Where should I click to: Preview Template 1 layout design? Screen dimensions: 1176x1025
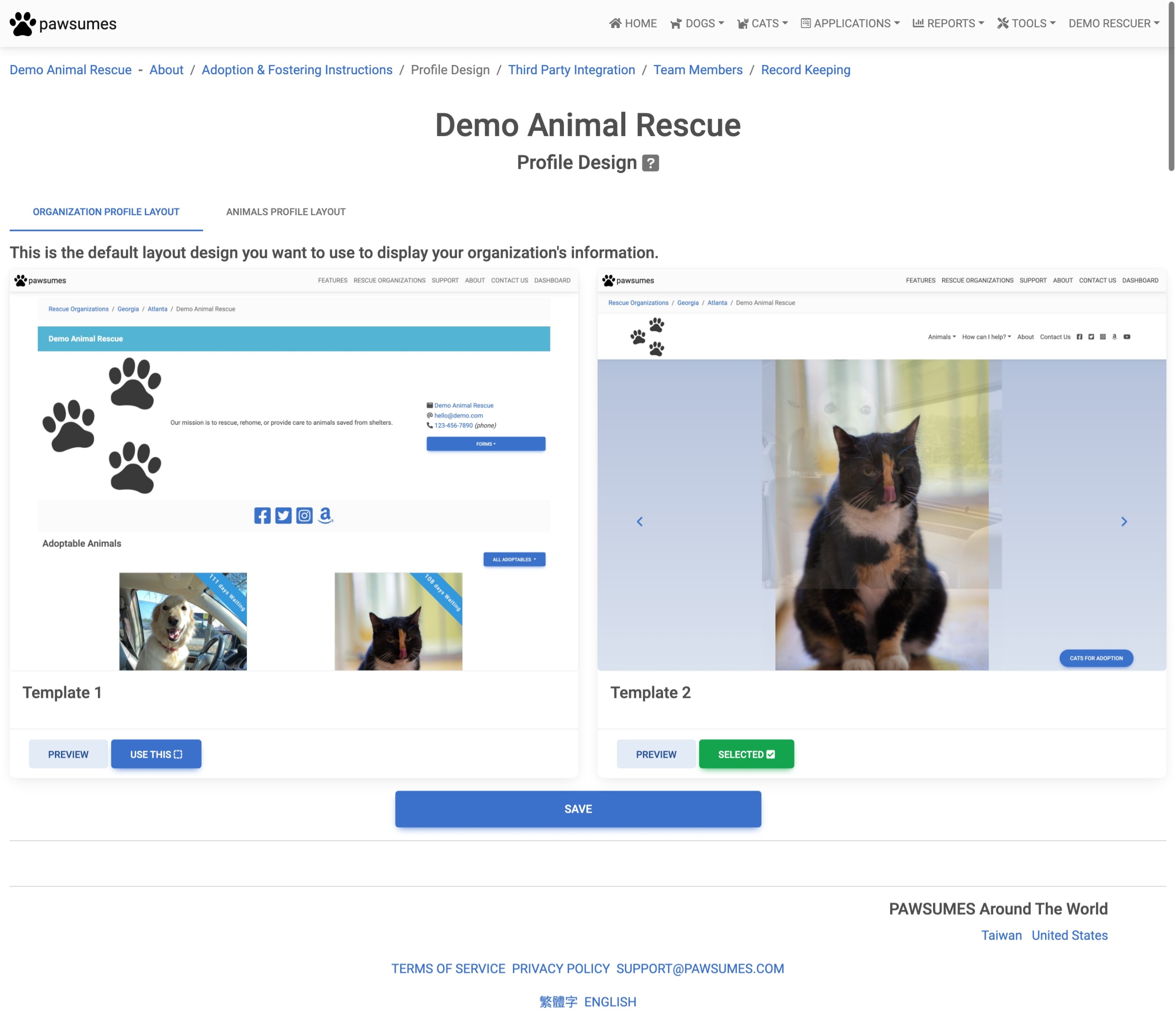point(68,754)
